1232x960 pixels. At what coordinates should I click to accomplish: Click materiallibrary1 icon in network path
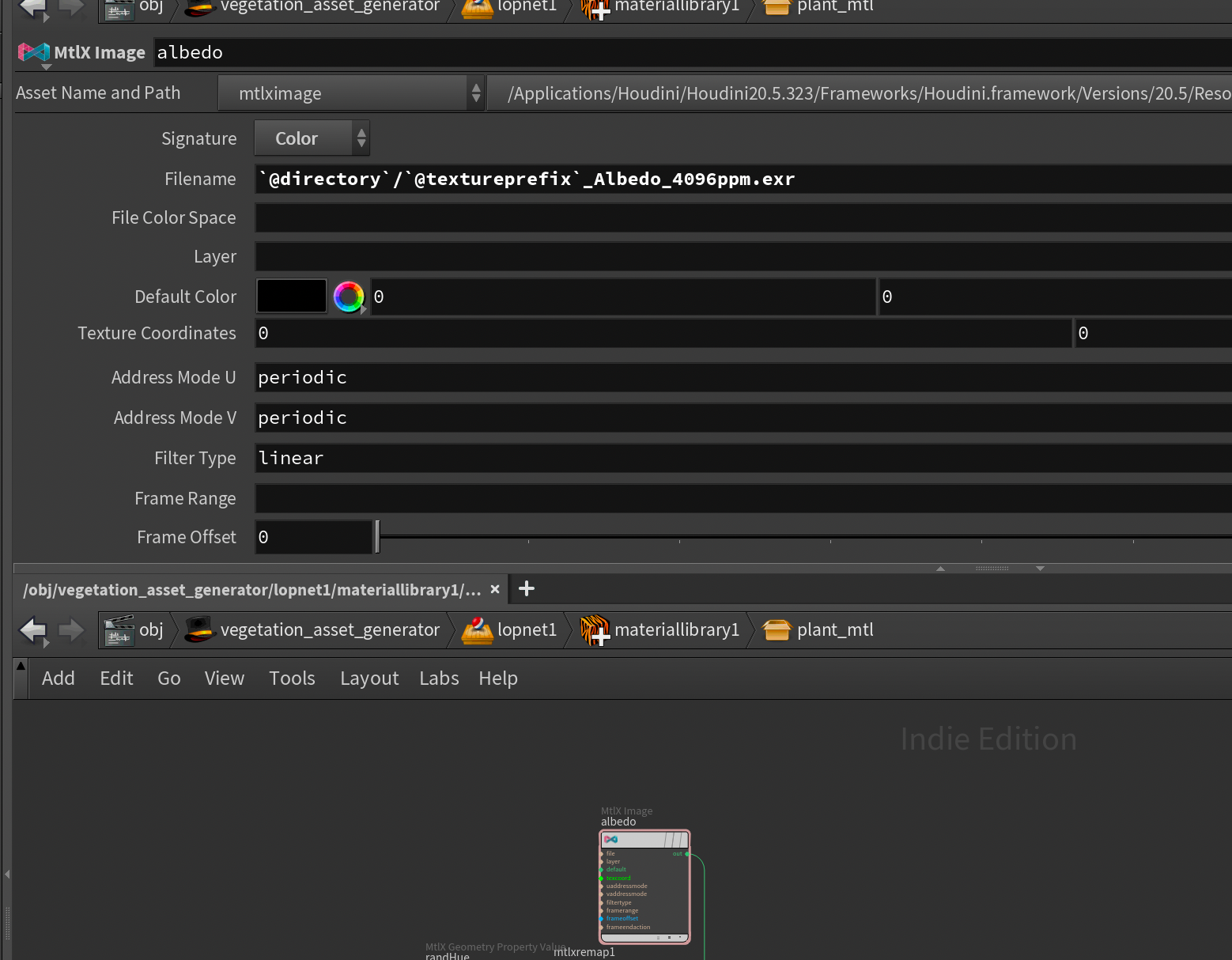tap(595, 630)
